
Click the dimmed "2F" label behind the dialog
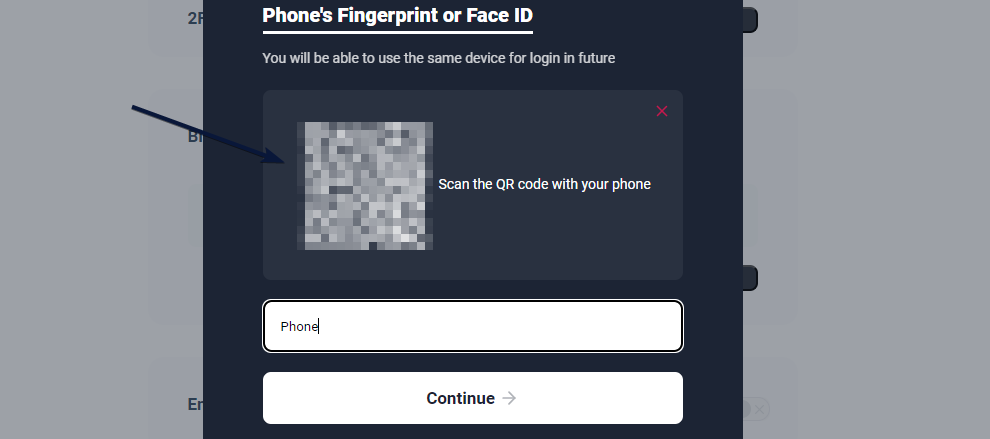pos(195,18)
